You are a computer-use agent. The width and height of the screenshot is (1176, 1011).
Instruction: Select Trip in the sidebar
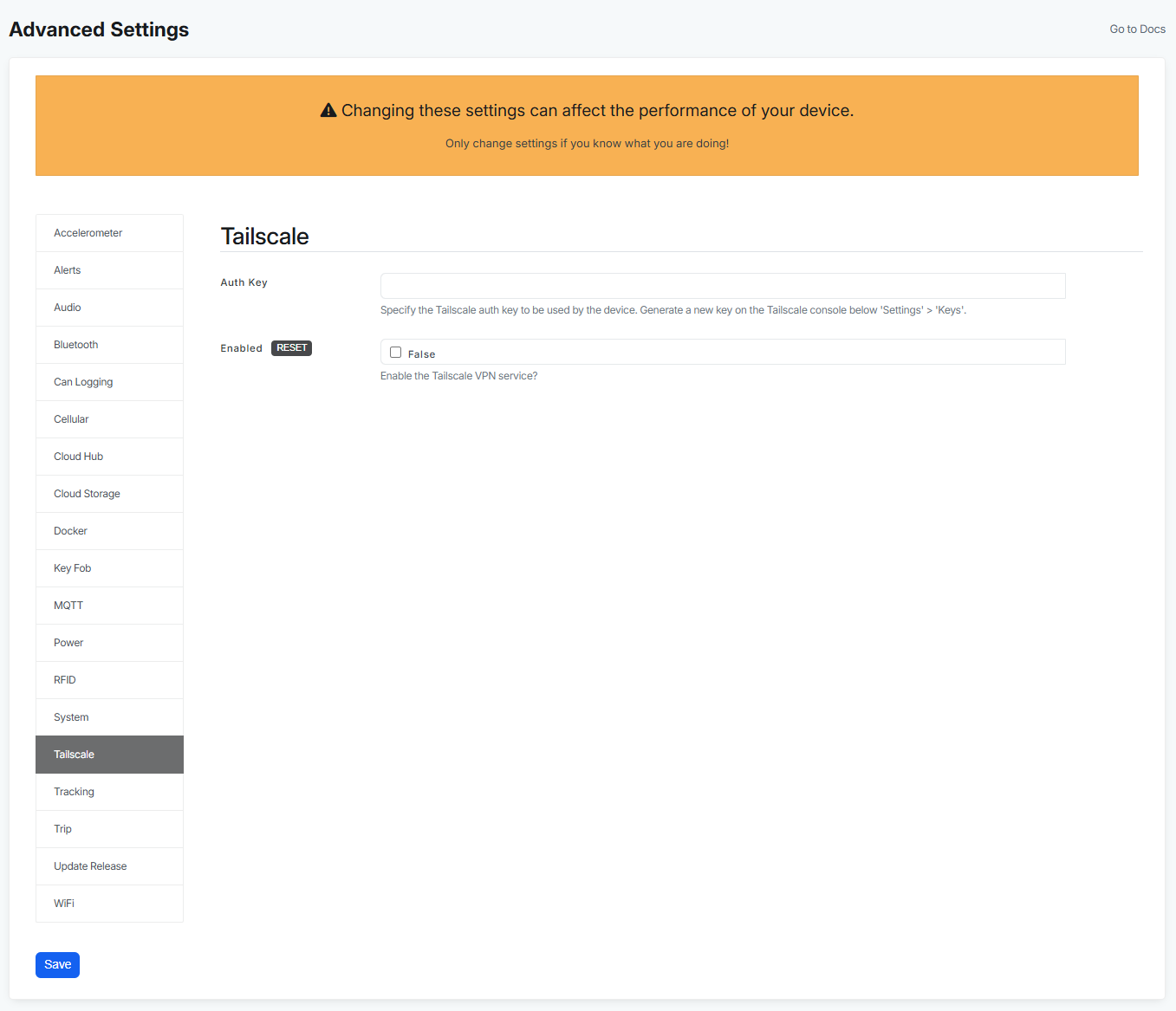click(x=109, y=829)
